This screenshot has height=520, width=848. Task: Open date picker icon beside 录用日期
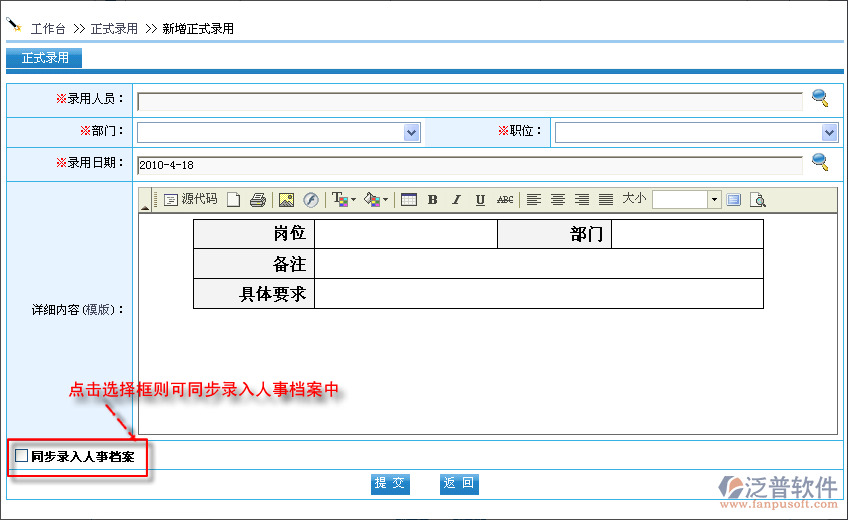(820, 162)
